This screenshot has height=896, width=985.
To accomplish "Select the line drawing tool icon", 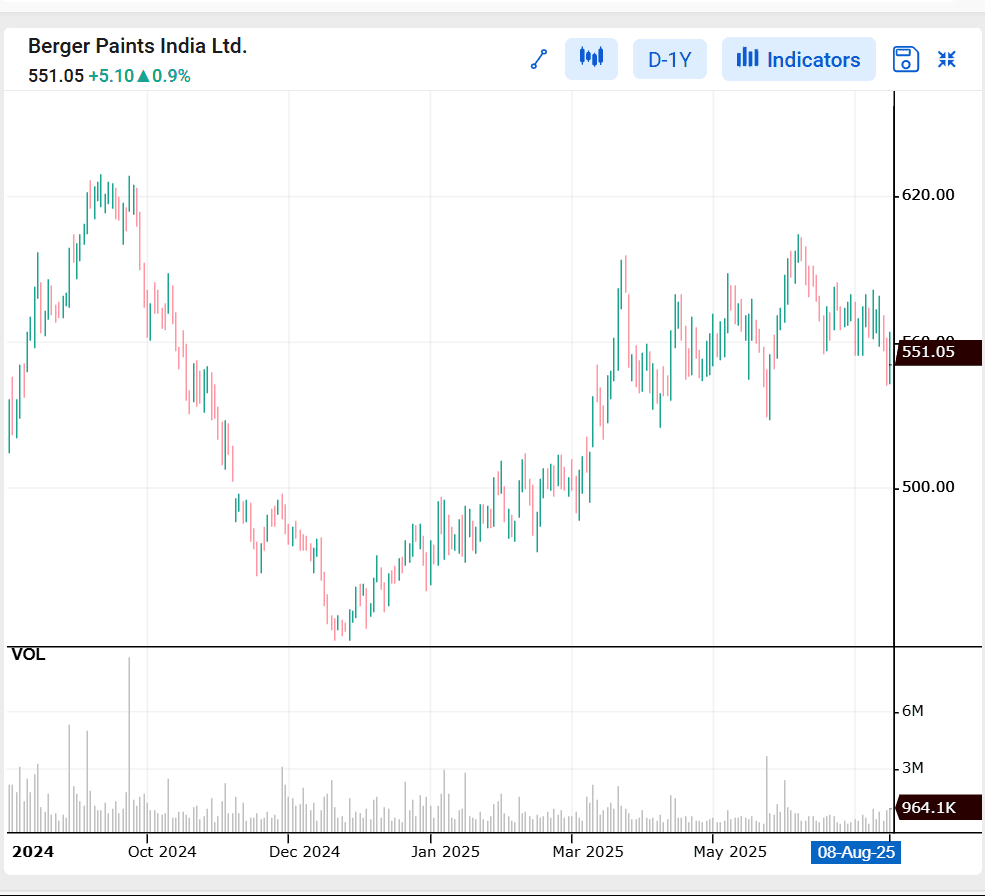I will [539, 60].
